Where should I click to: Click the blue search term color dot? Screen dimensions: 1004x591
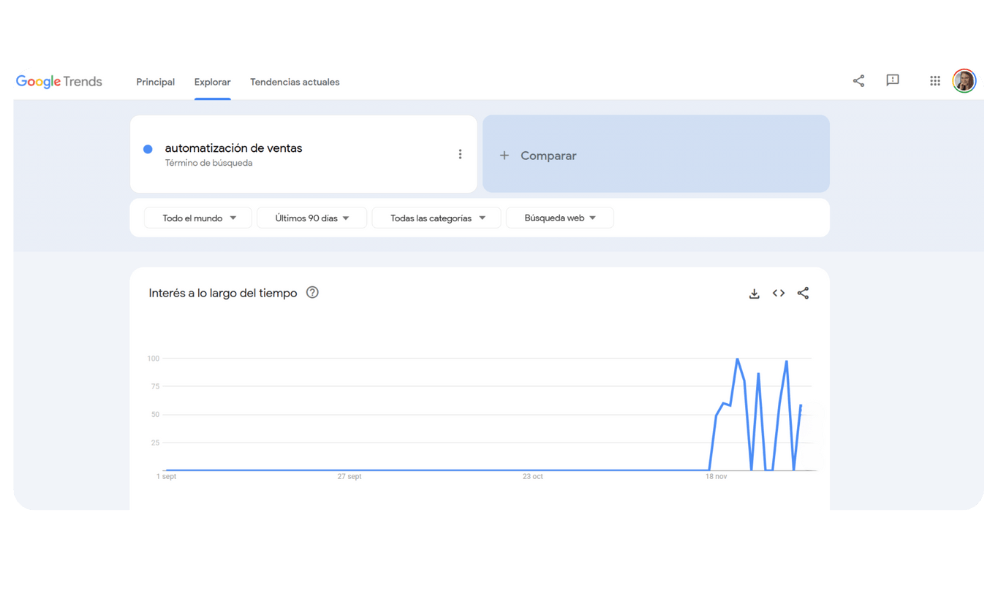[148, 149]
